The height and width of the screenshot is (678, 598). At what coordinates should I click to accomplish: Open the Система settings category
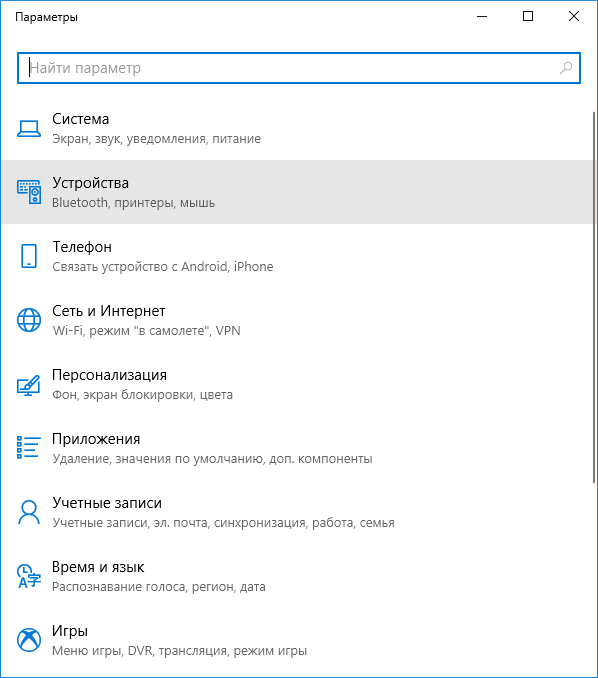click(x=297, y=128)
